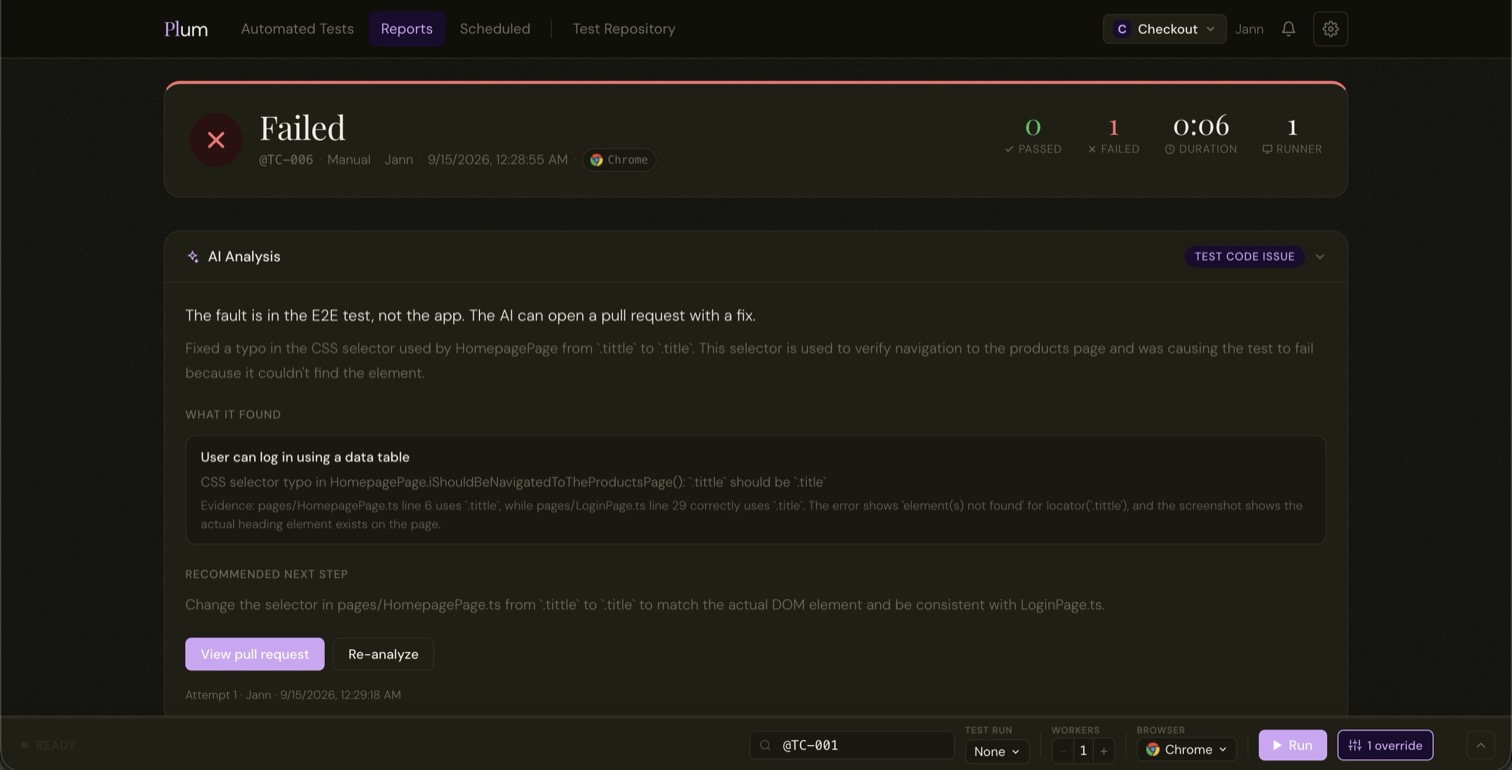Click the Chrome badge in report header

tap(620, 160)
